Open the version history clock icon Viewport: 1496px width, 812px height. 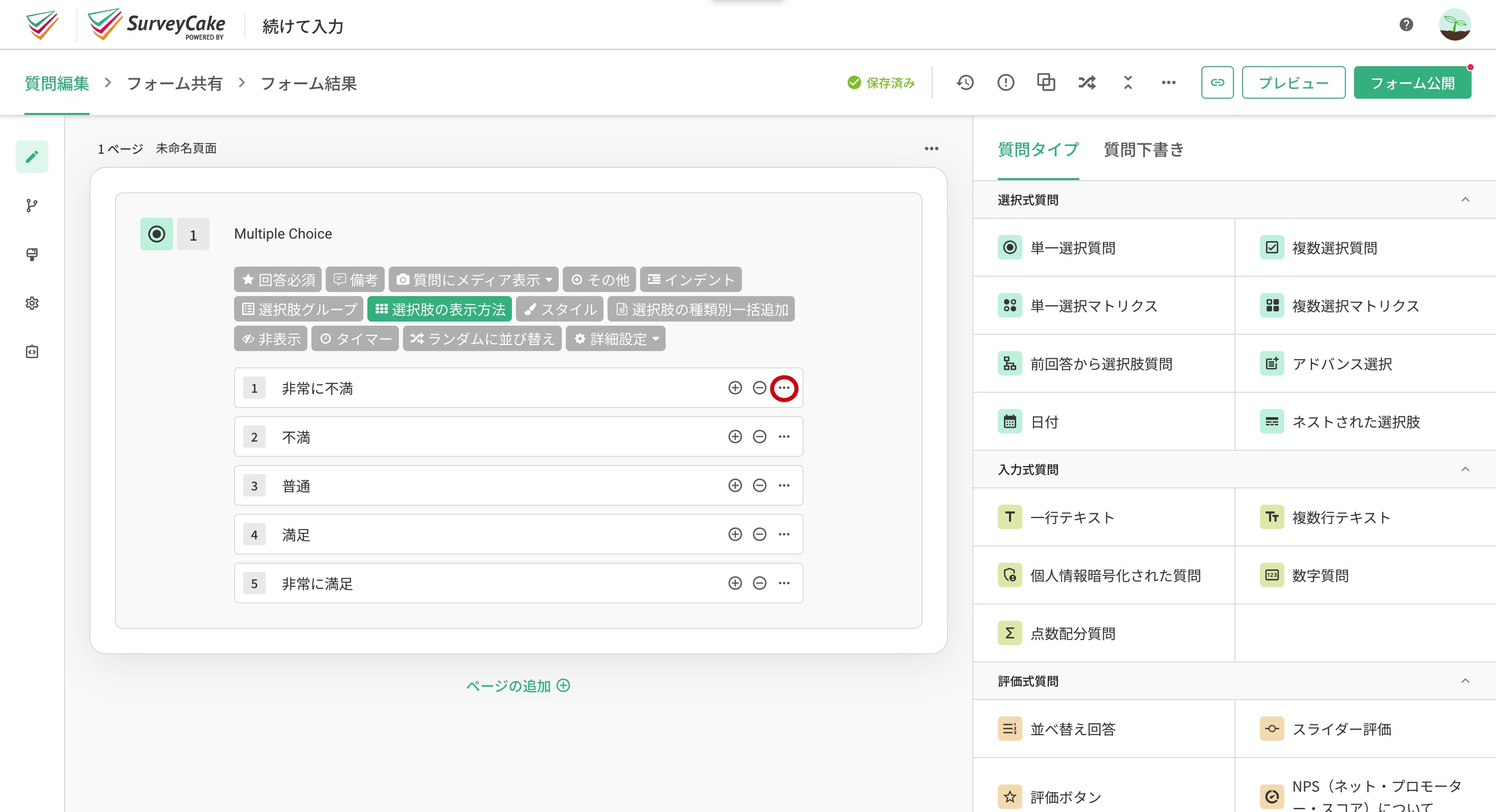click(965, 82)
